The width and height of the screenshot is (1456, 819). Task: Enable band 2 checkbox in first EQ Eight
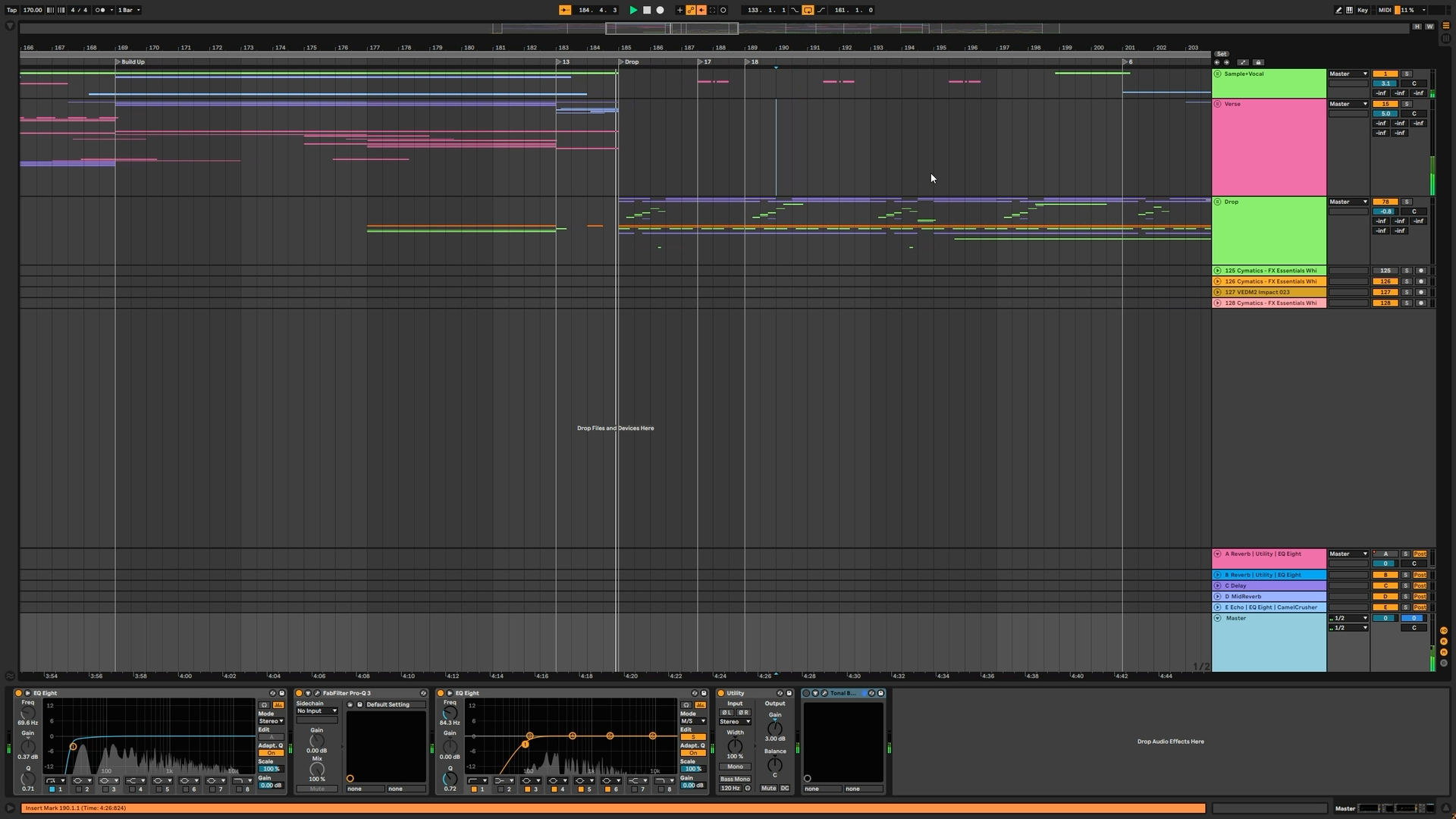tap(79, 789)
